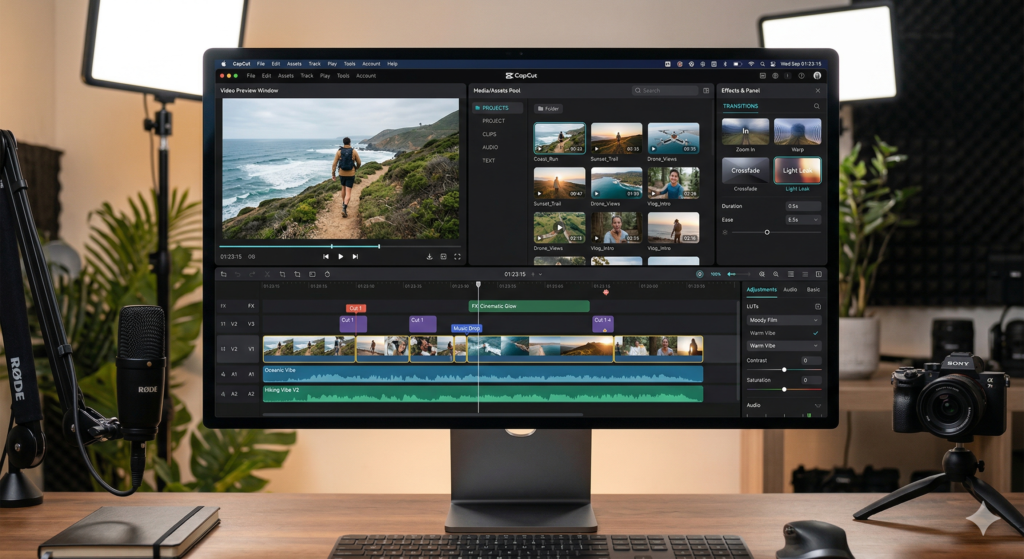
Task: Select the Crossfade transition
Action: click(x=745, y=170)
